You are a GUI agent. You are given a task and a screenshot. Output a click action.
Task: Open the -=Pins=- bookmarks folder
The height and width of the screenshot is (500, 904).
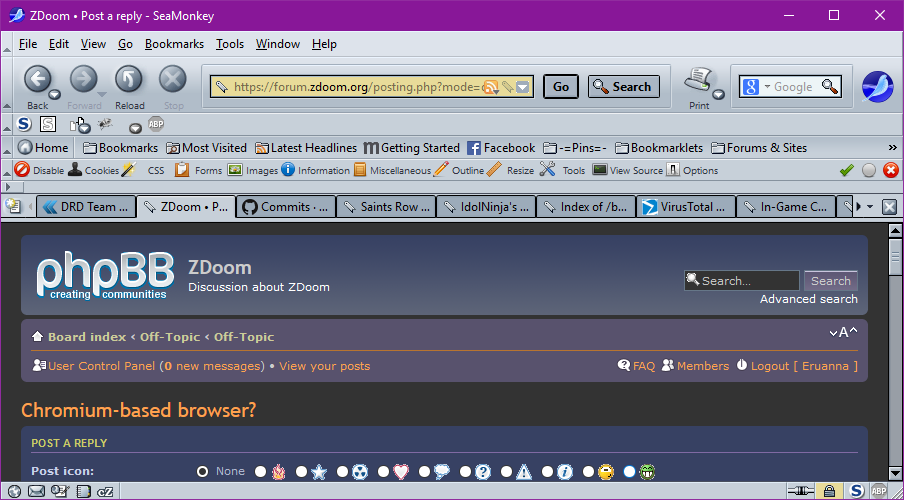point(575,148)
